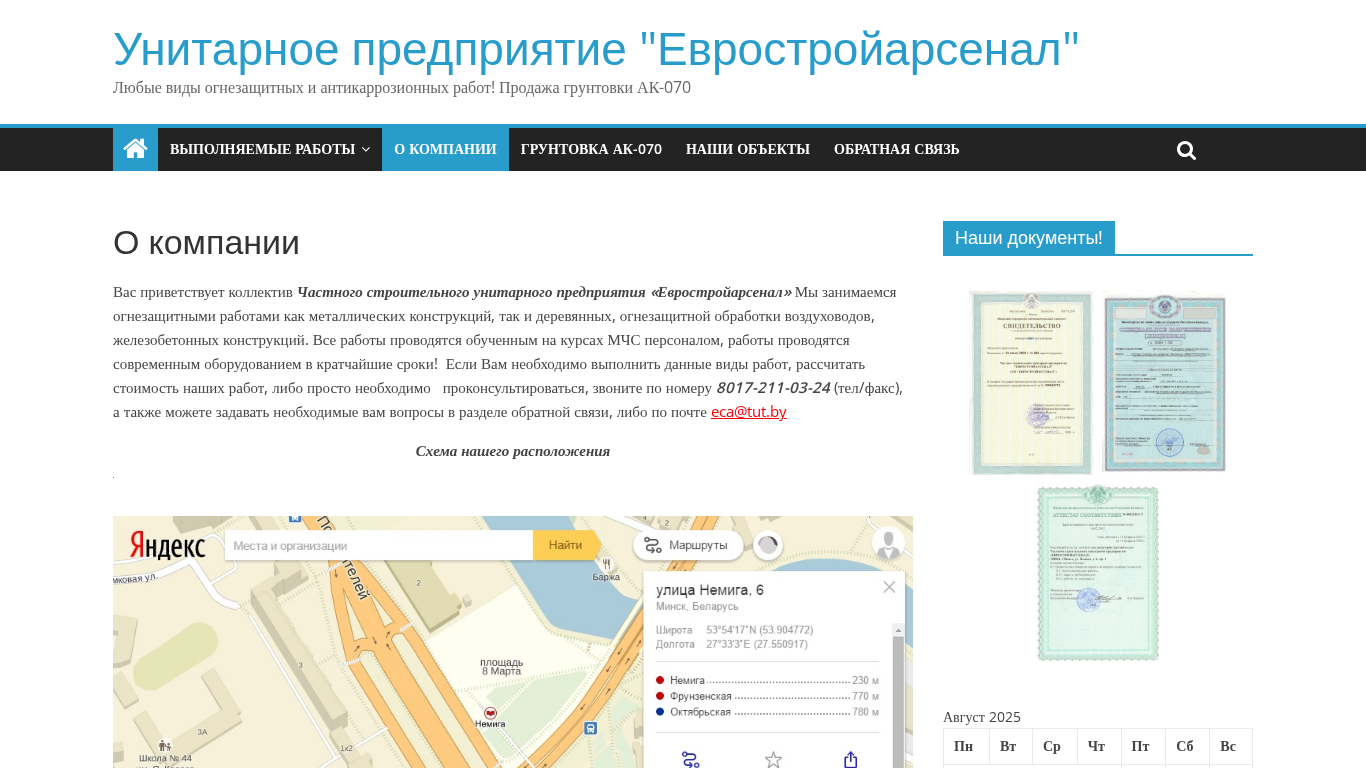Click the Вт calendar column header
This screenshot has width=1366, height=768.
[1011, 747]
